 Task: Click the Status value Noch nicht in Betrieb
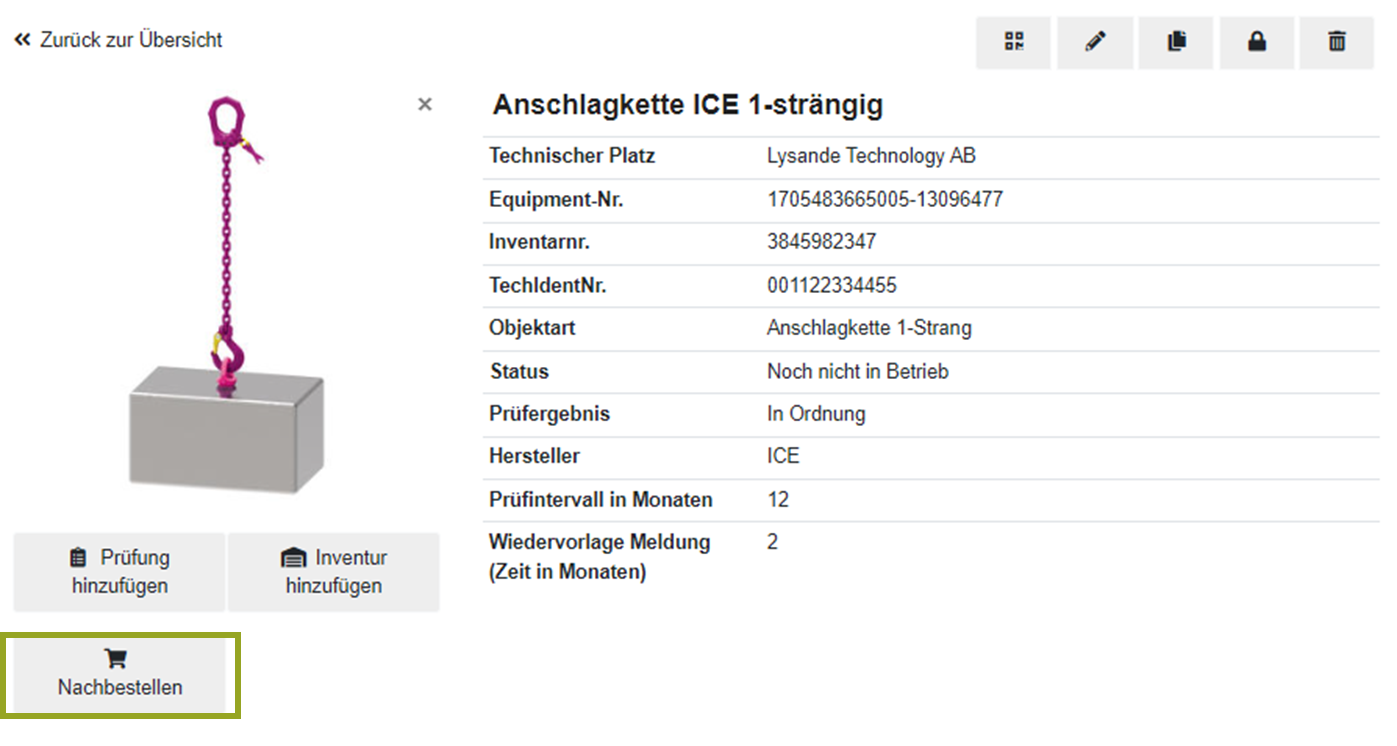[857, 372]
